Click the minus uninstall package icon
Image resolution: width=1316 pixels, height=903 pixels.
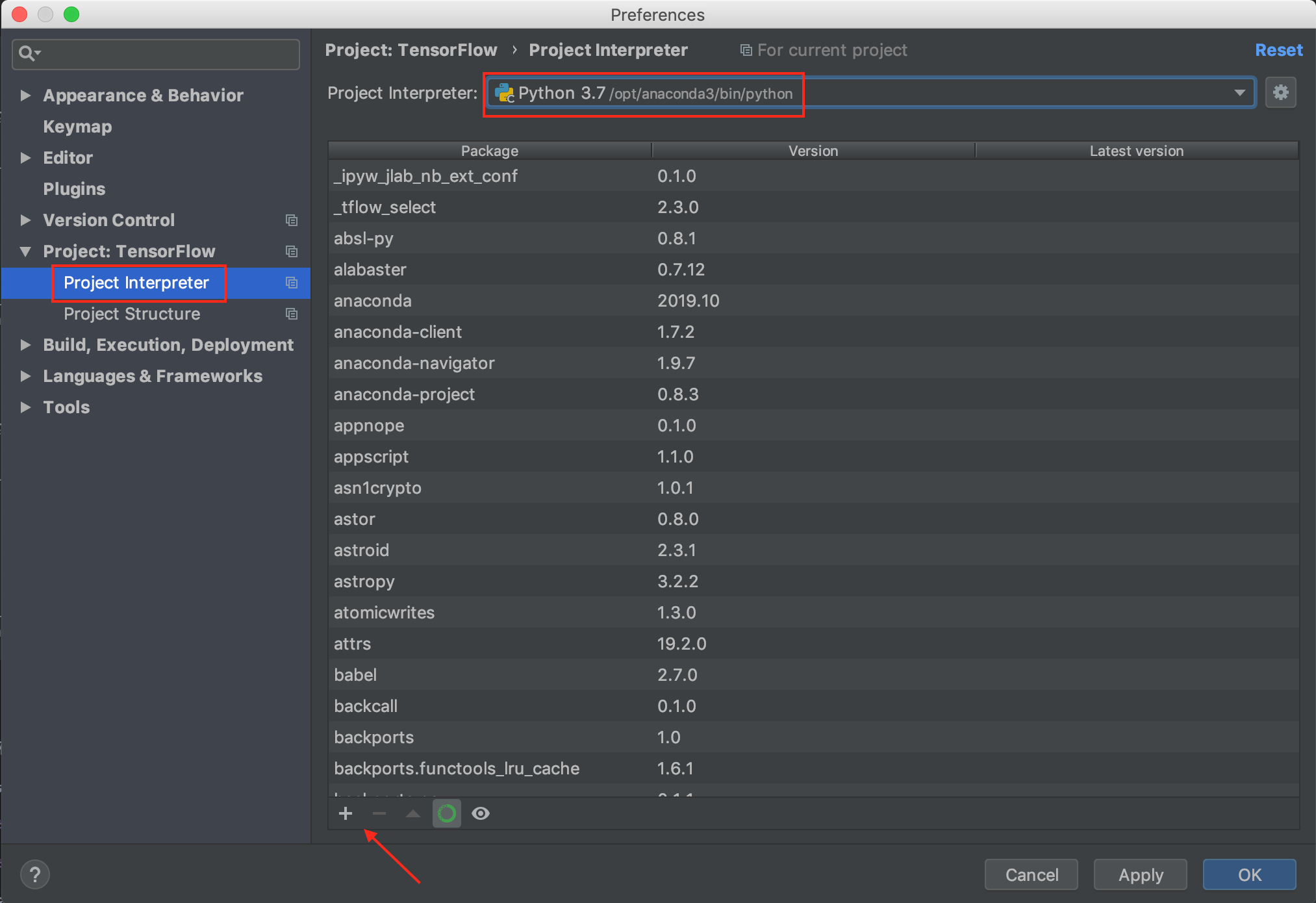point(379,813)
